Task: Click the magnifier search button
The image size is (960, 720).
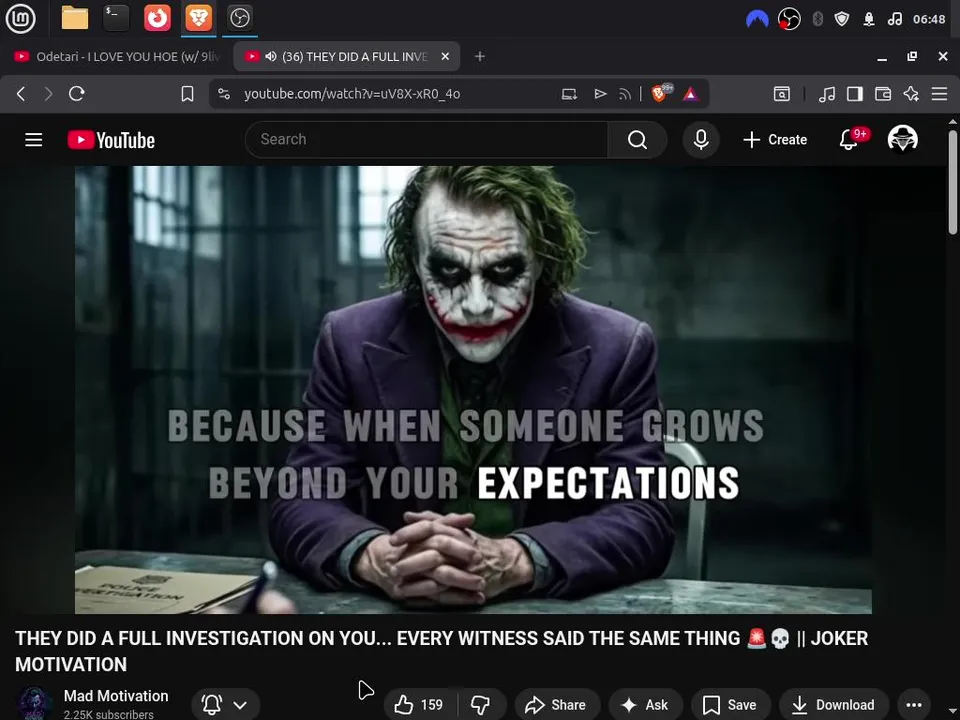Action: [x=637, y=140]
